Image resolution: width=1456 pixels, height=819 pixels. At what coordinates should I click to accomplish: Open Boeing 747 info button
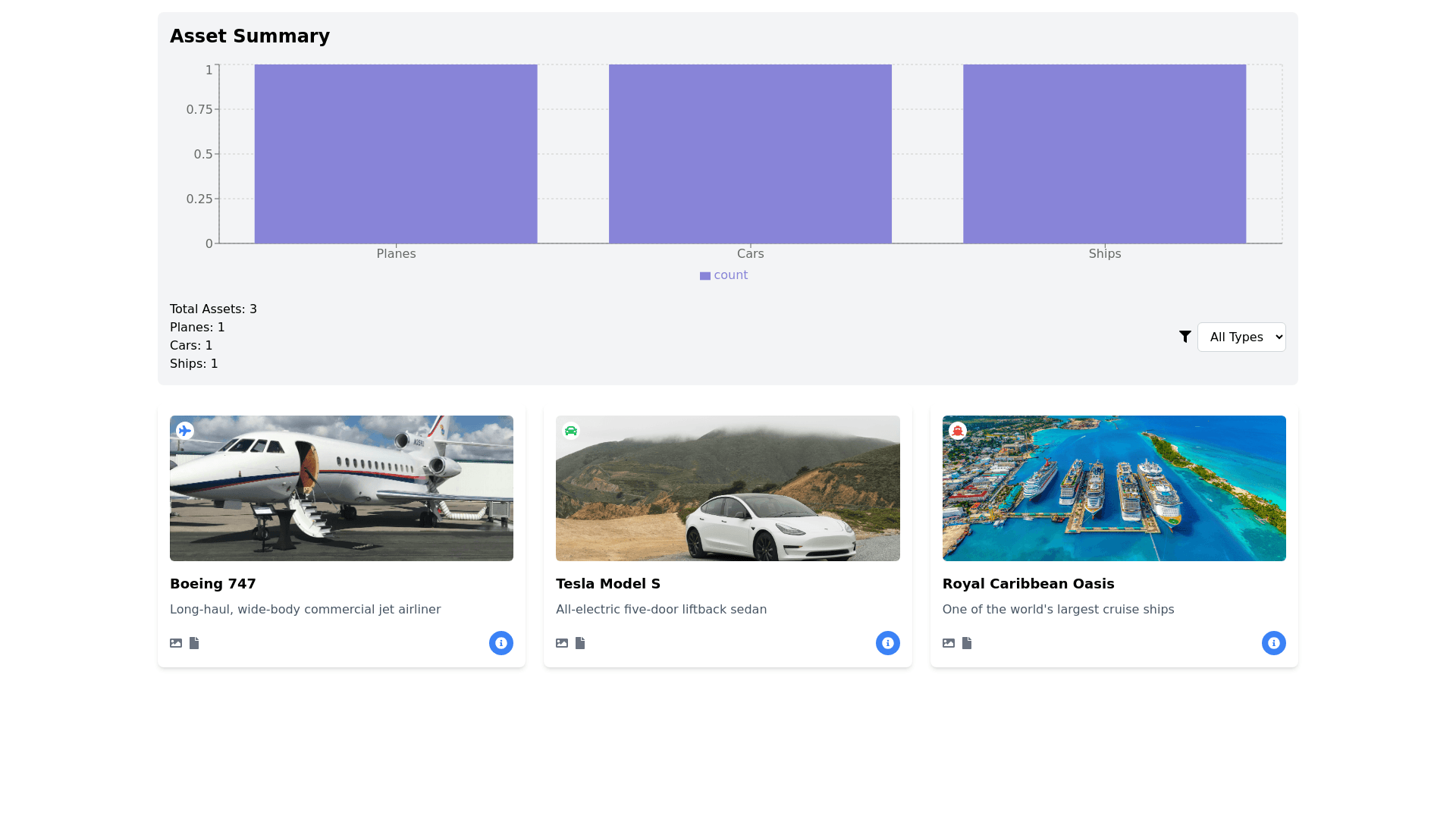click(501, 643)
